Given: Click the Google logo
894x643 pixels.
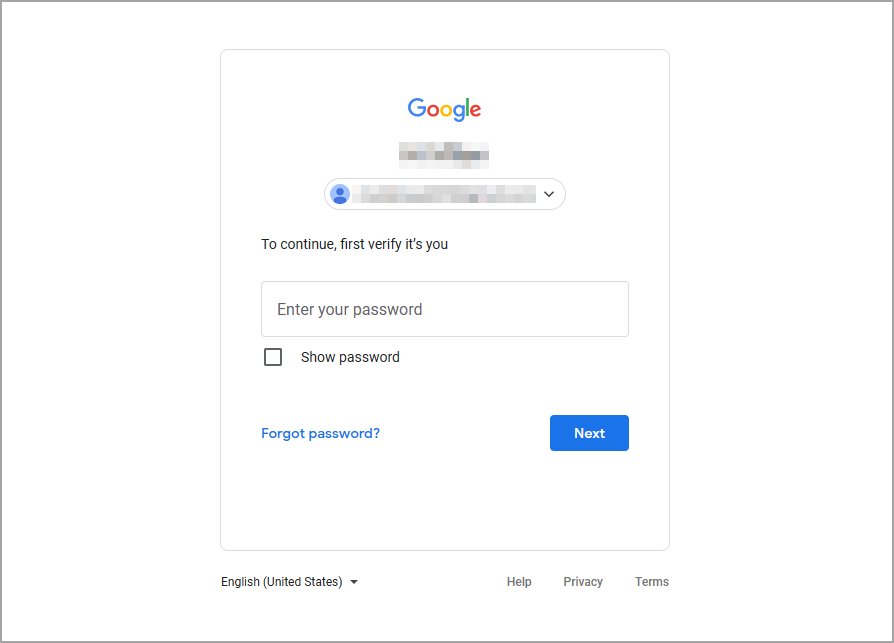Looking at the screenshot, I should [444, 109].
